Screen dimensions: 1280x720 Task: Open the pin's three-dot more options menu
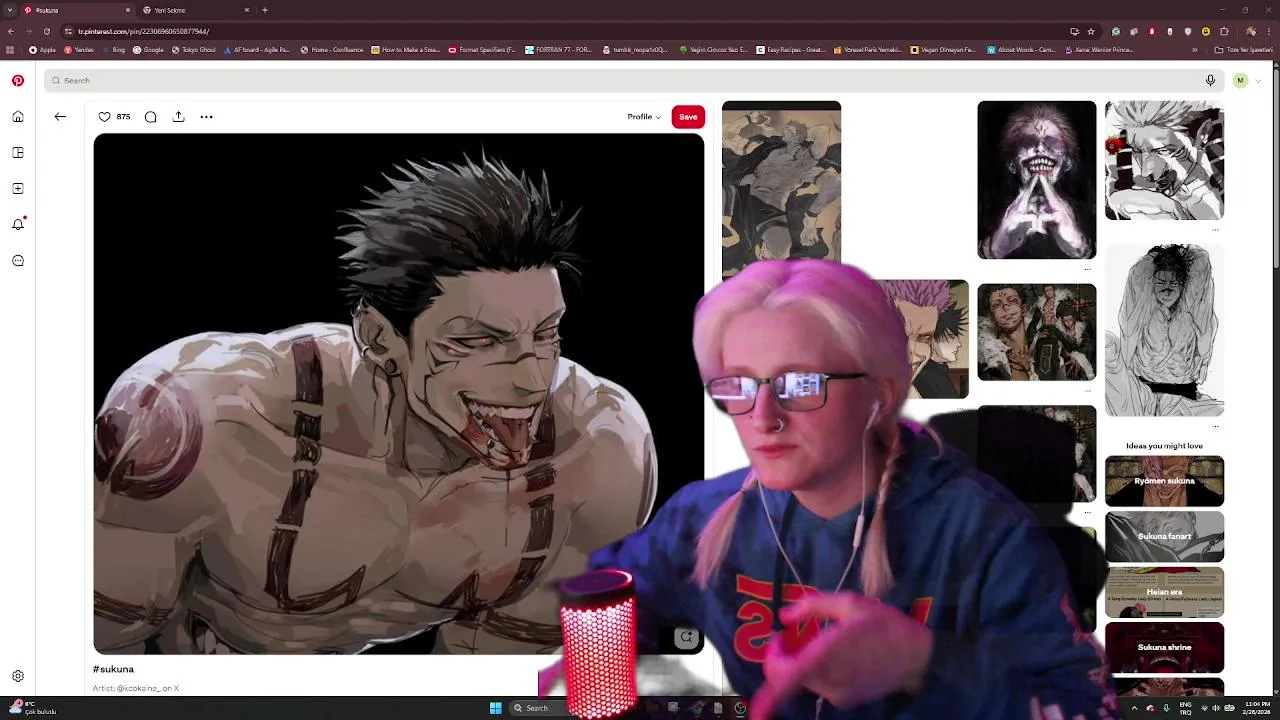point(207,117)
